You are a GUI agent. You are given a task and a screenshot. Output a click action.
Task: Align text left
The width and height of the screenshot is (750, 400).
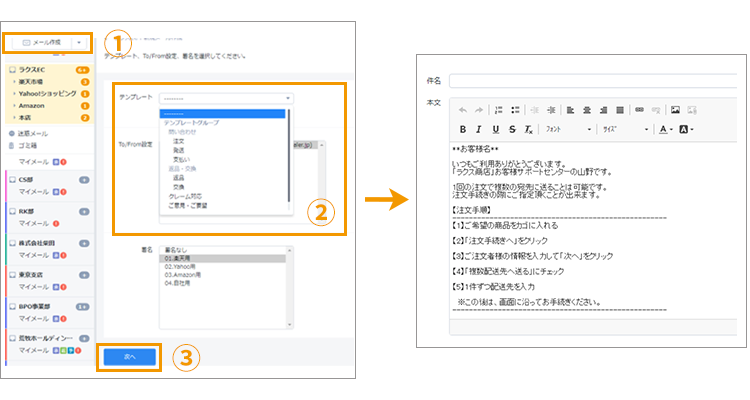point(570,110)
